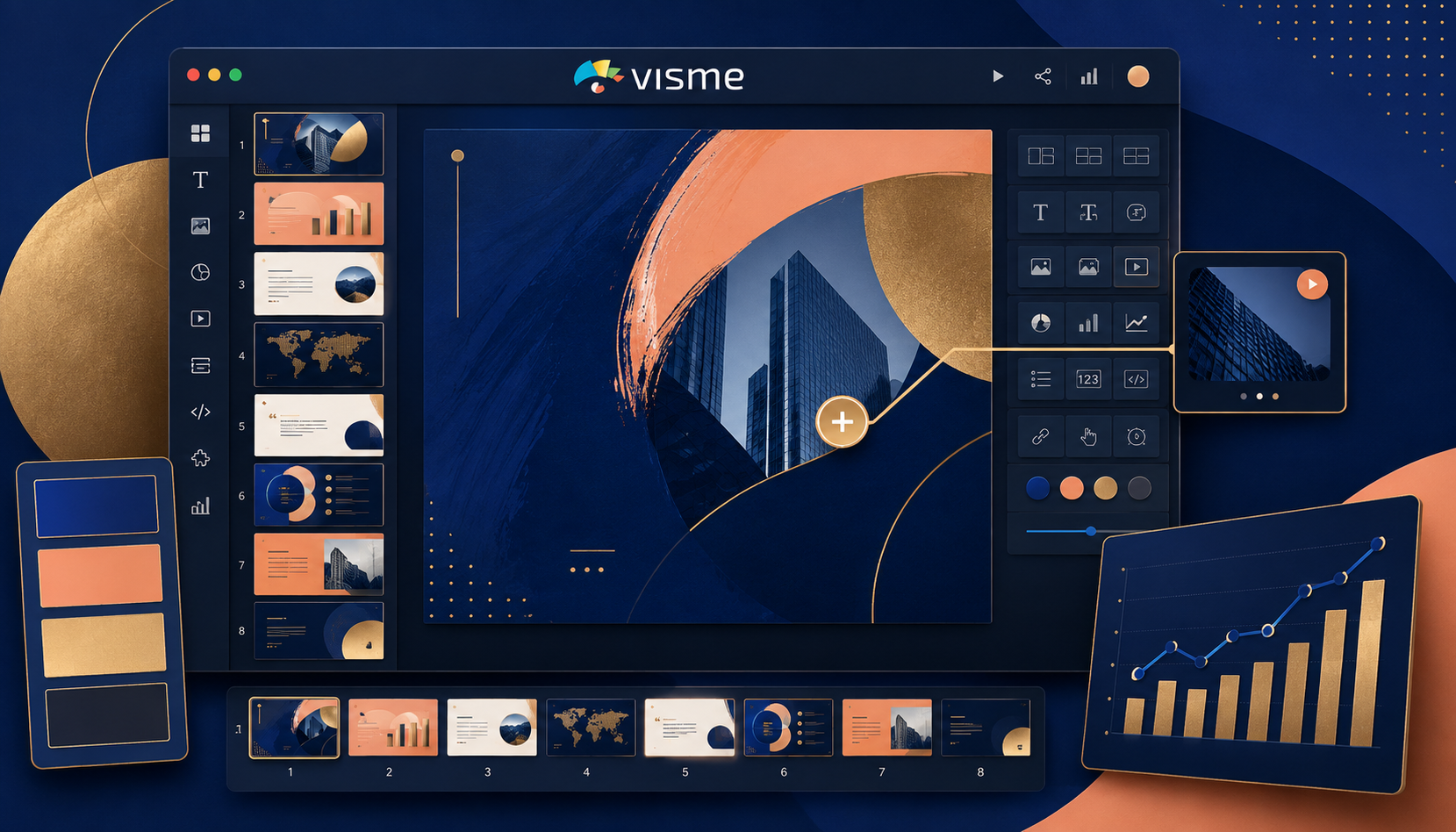Select slide 6 in the slide panel
The height and width of the screenshot is (832, 1456).
[x=319, y=495]
